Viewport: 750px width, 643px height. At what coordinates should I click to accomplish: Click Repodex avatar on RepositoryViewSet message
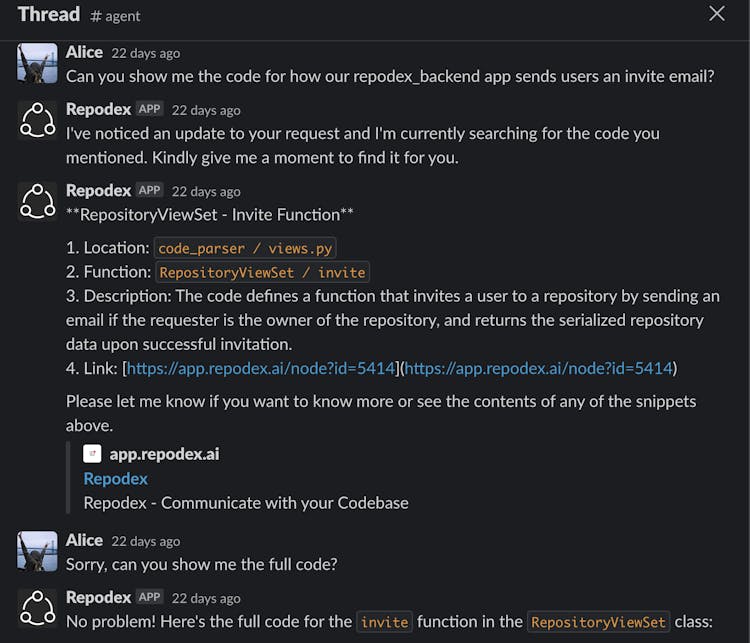pyautogui.click(x=38, y=201)
